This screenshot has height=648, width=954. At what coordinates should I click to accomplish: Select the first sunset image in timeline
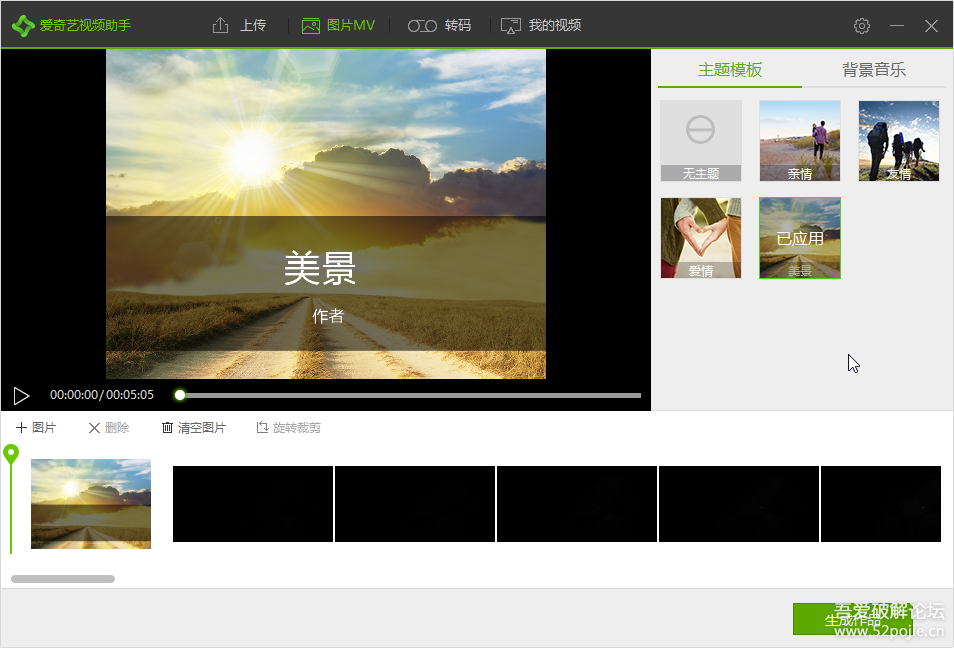91,504
